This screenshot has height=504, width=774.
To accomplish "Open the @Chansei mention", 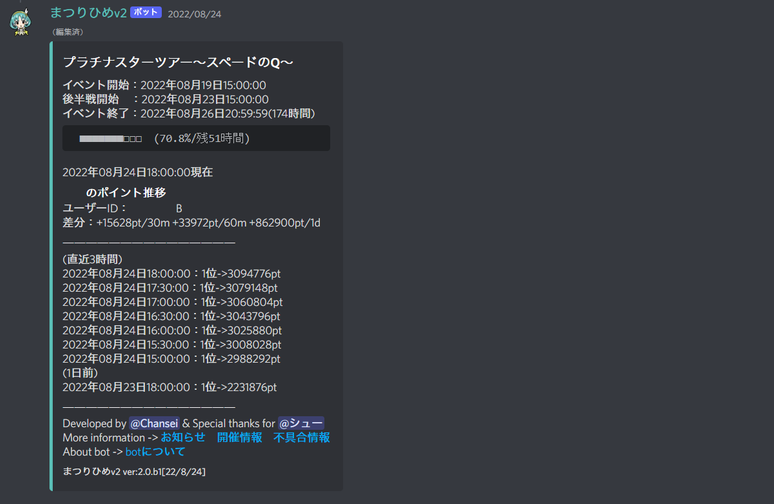I will 155,423.
